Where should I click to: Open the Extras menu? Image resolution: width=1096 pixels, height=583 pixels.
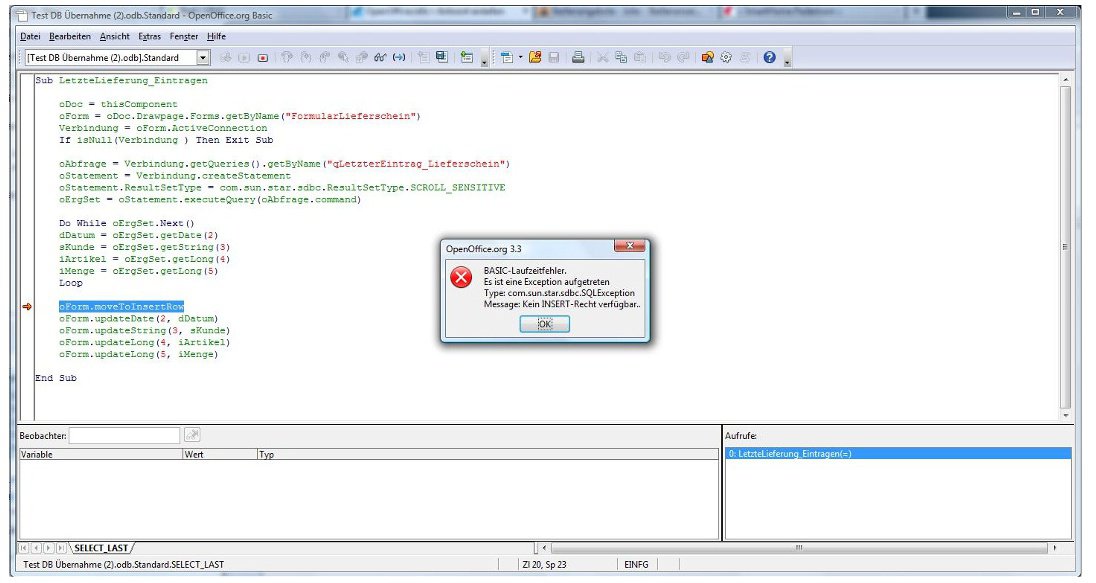[149, 36]
